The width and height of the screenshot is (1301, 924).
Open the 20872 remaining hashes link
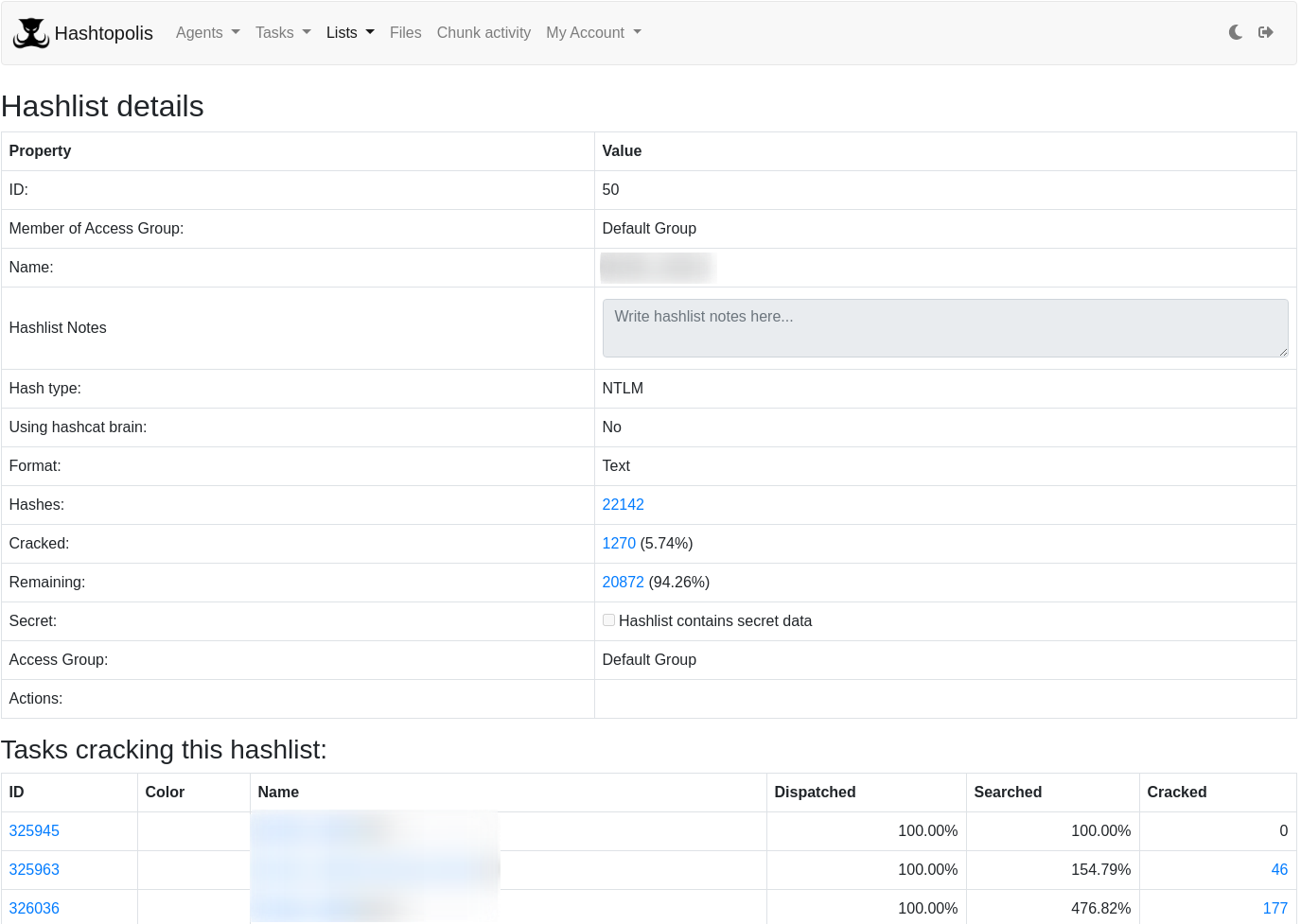[x=623, y=582]
